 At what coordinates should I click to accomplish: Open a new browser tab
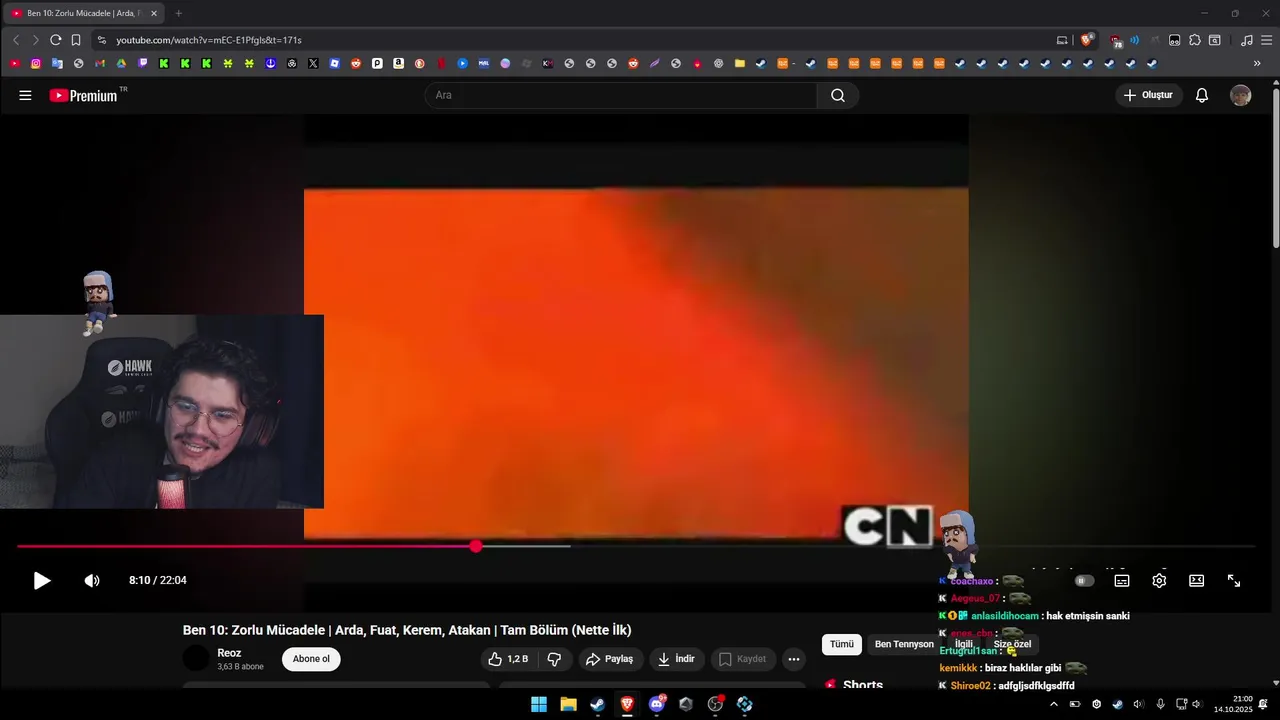click(x=179, y=13)
